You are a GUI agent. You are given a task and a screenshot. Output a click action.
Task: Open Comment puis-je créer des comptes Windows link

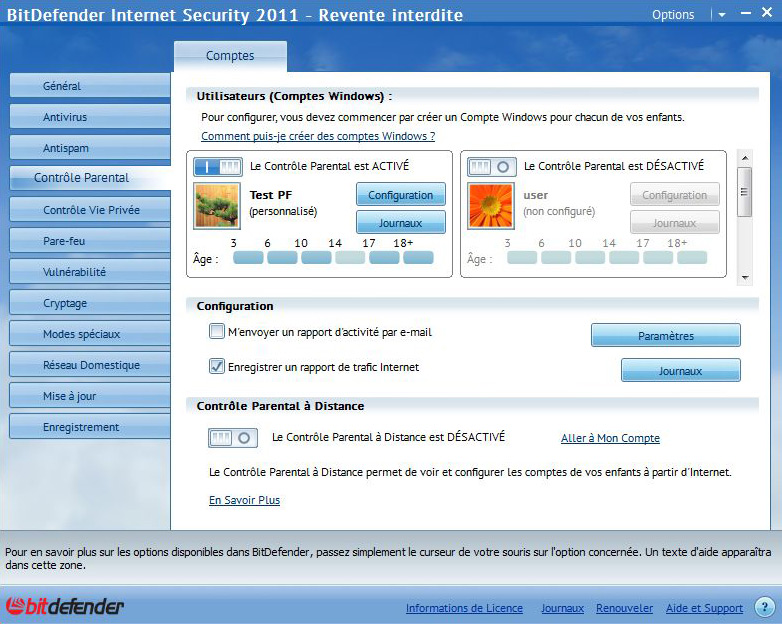318,136
